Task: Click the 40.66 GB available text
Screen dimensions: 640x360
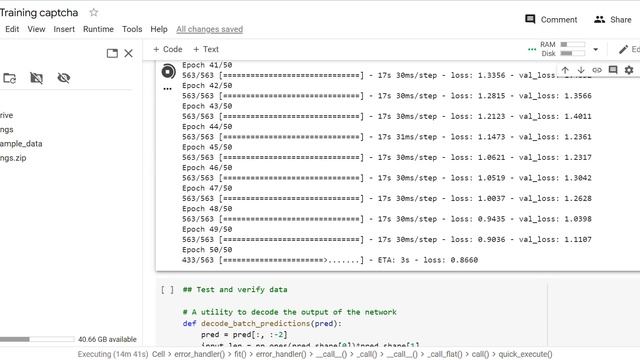Action: pos(107,339)
